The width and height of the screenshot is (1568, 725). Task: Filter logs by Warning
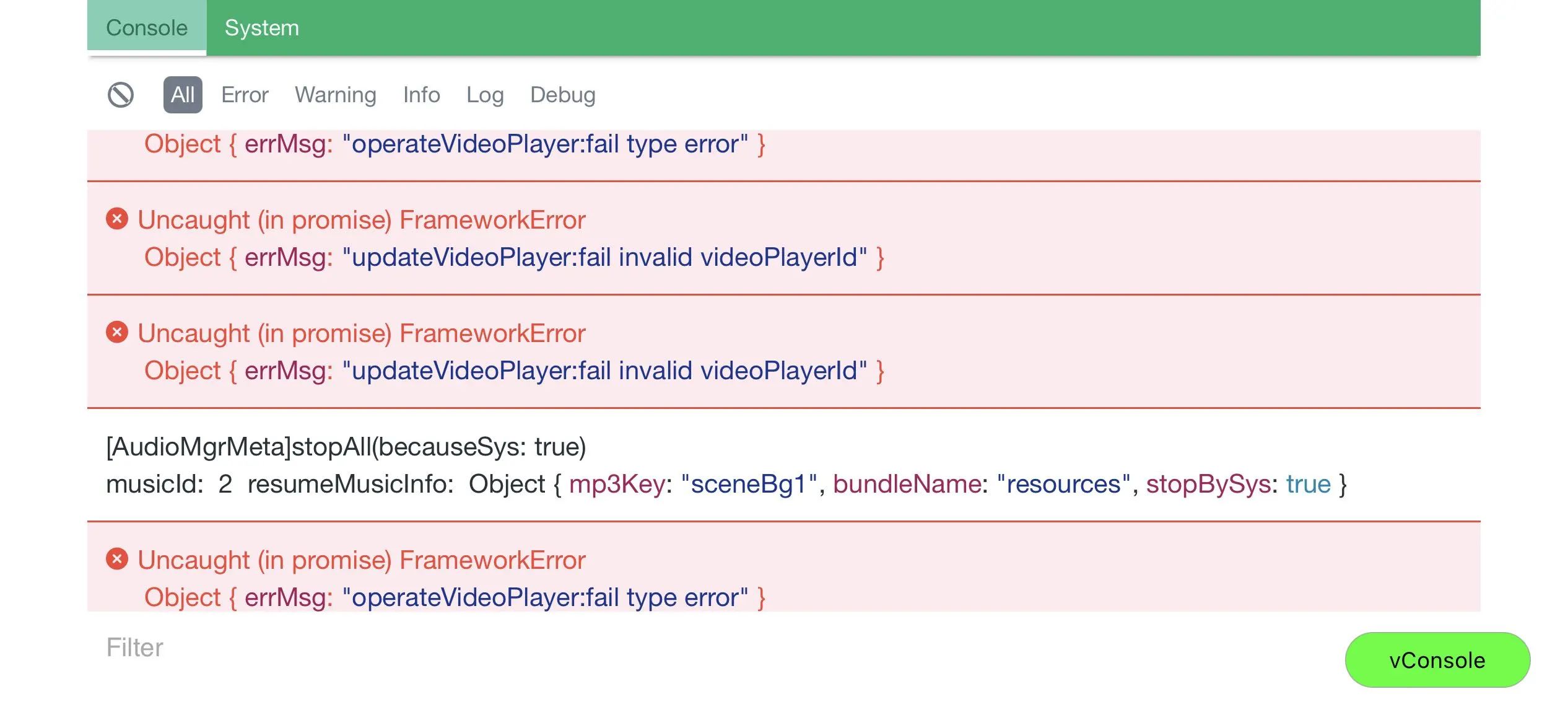coord(336,95)
